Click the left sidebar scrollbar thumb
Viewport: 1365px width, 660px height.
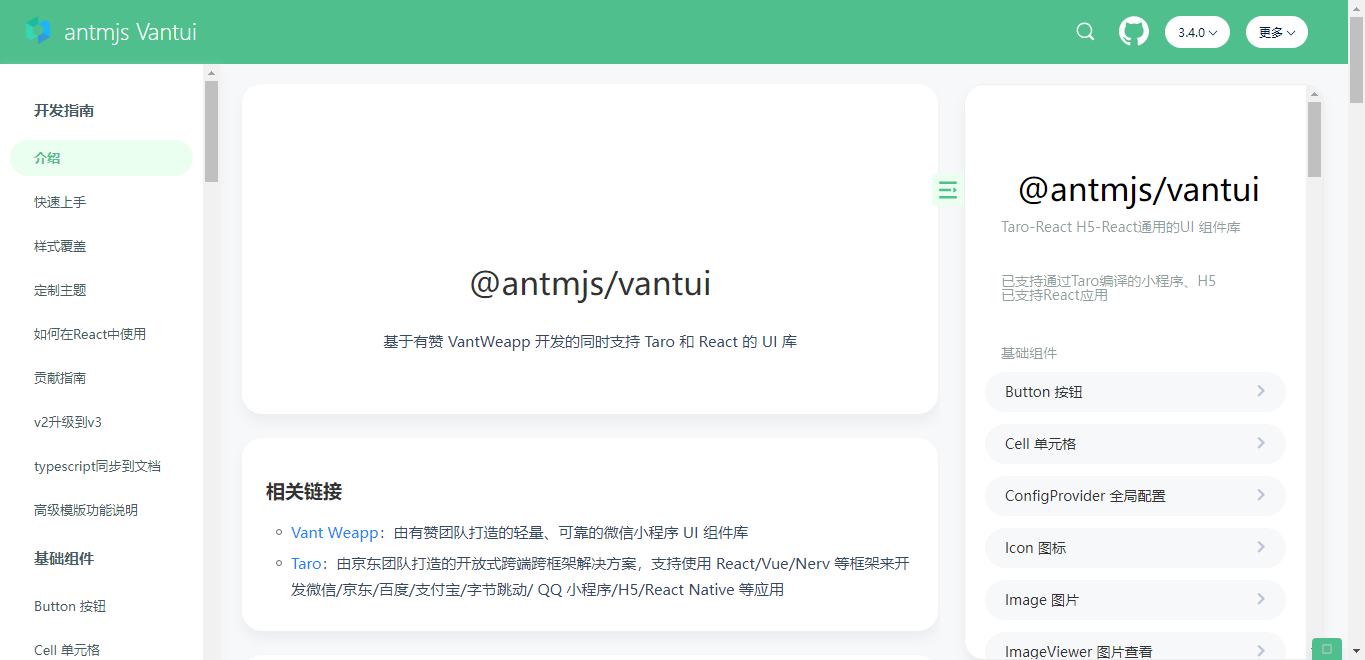(211, 131)
